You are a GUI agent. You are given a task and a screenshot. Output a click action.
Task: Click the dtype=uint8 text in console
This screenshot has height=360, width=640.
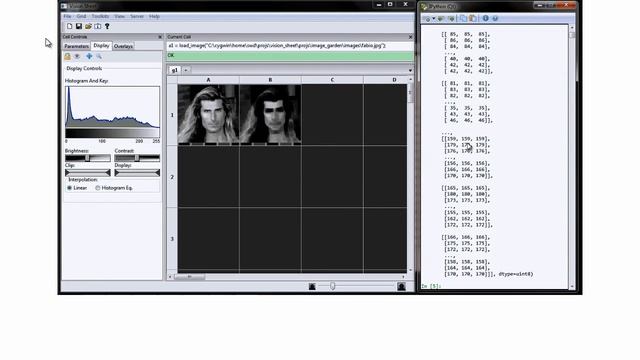(516, 274)
